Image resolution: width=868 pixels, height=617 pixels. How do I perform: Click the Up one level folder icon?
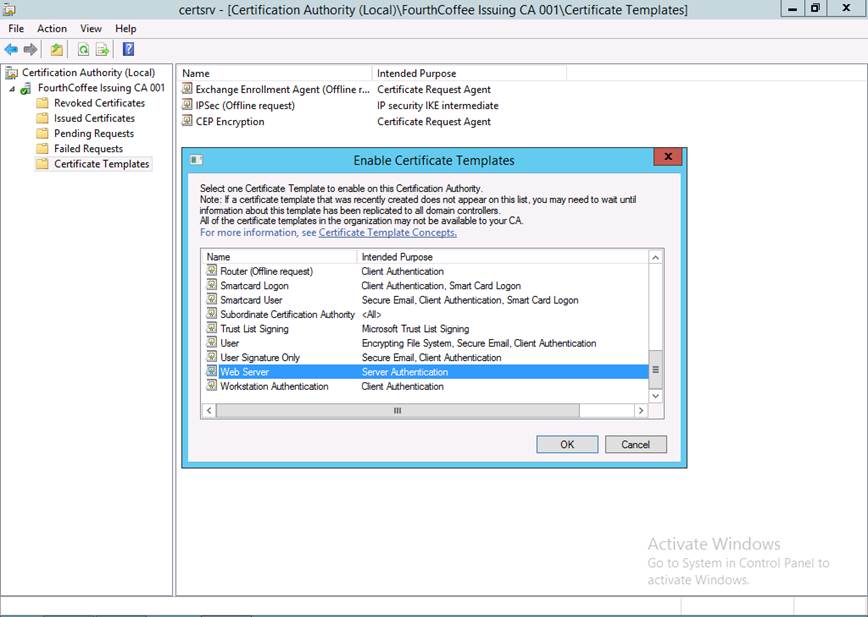click(x=57, y=49)
